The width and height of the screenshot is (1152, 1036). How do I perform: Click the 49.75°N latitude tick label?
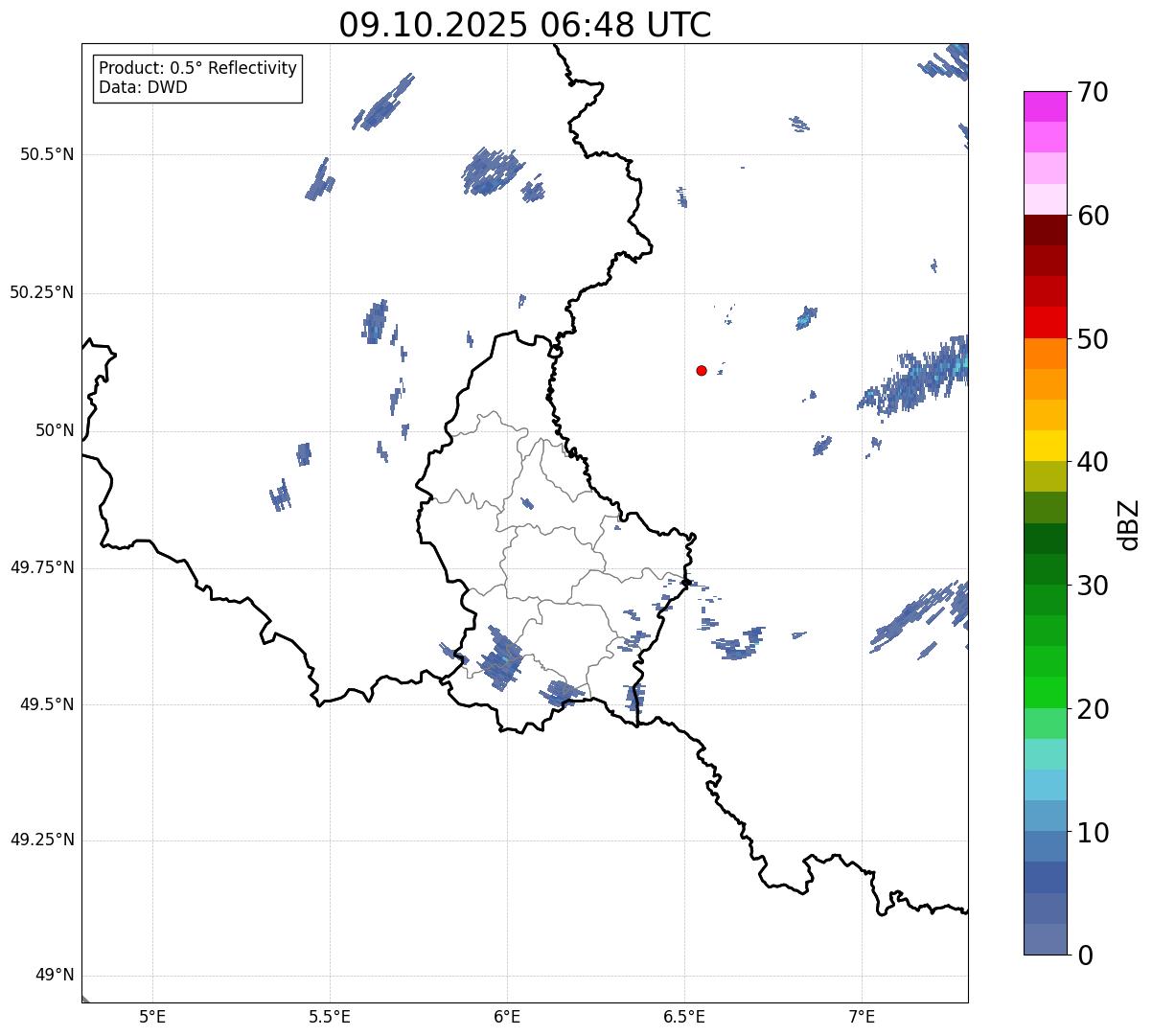[x=42, y=567]
